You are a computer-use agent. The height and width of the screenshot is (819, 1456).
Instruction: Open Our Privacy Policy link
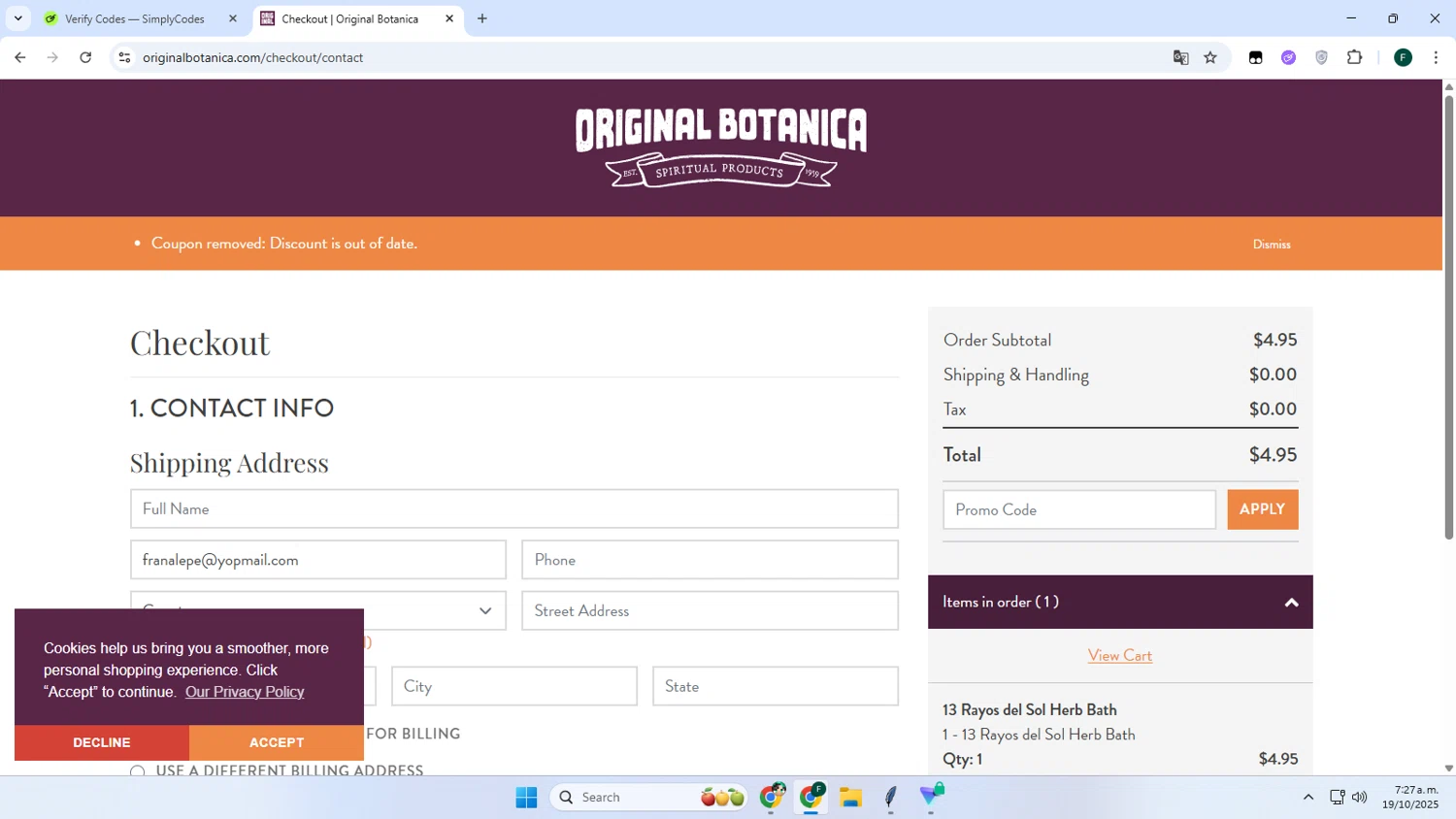point(245,692)
